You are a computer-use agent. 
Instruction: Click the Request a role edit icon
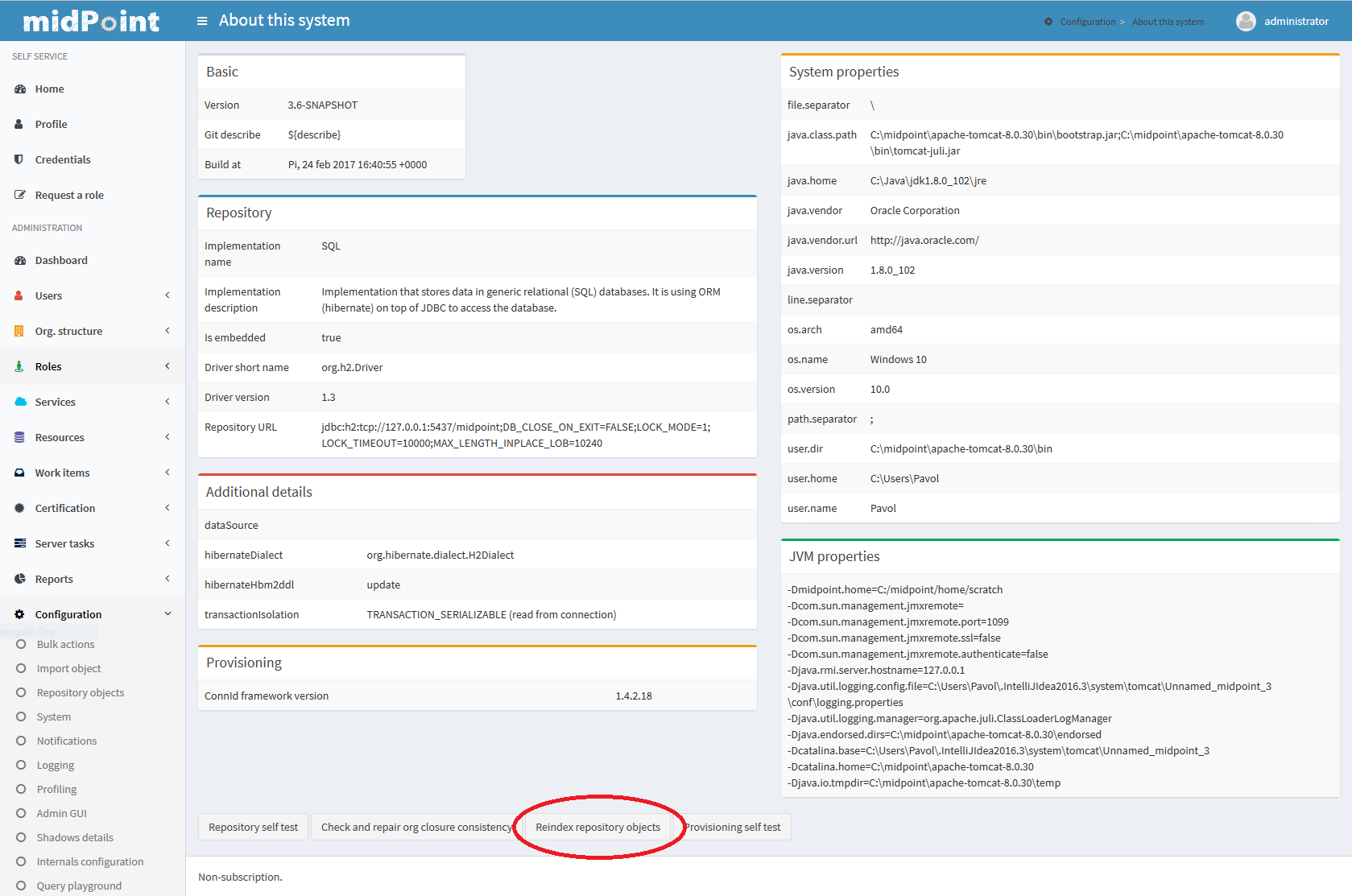(x=20, y=195)
